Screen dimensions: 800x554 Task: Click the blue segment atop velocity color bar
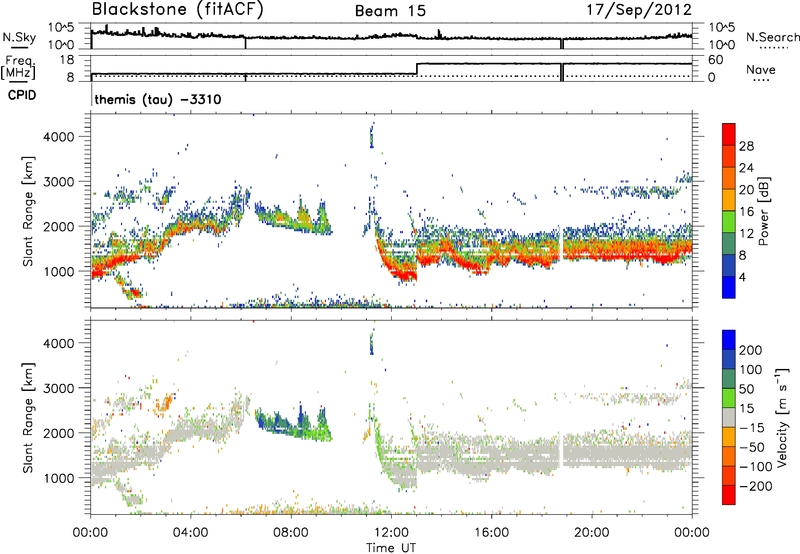[x=729, y=340]
